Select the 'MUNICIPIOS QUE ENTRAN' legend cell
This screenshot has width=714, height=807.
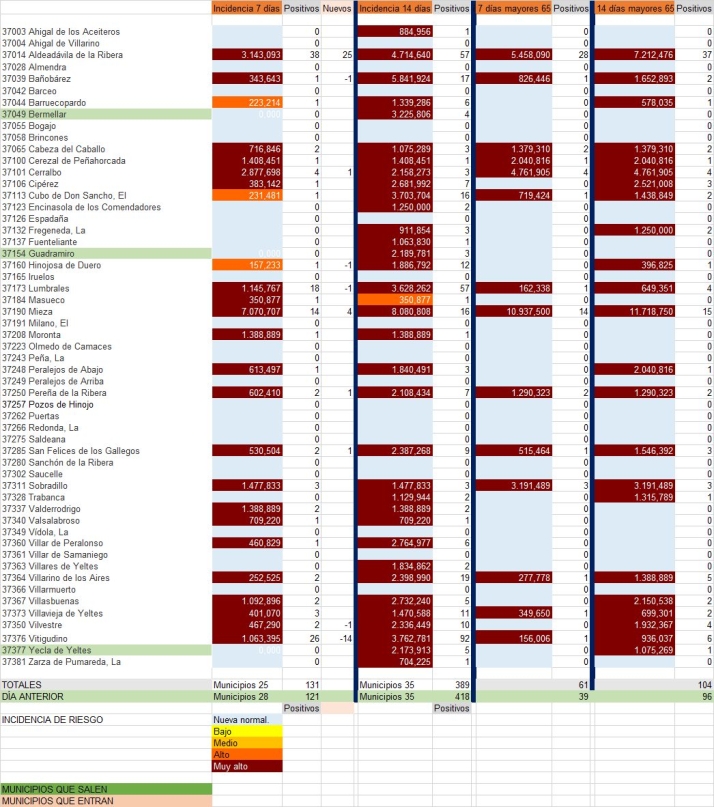click(106, 801)
